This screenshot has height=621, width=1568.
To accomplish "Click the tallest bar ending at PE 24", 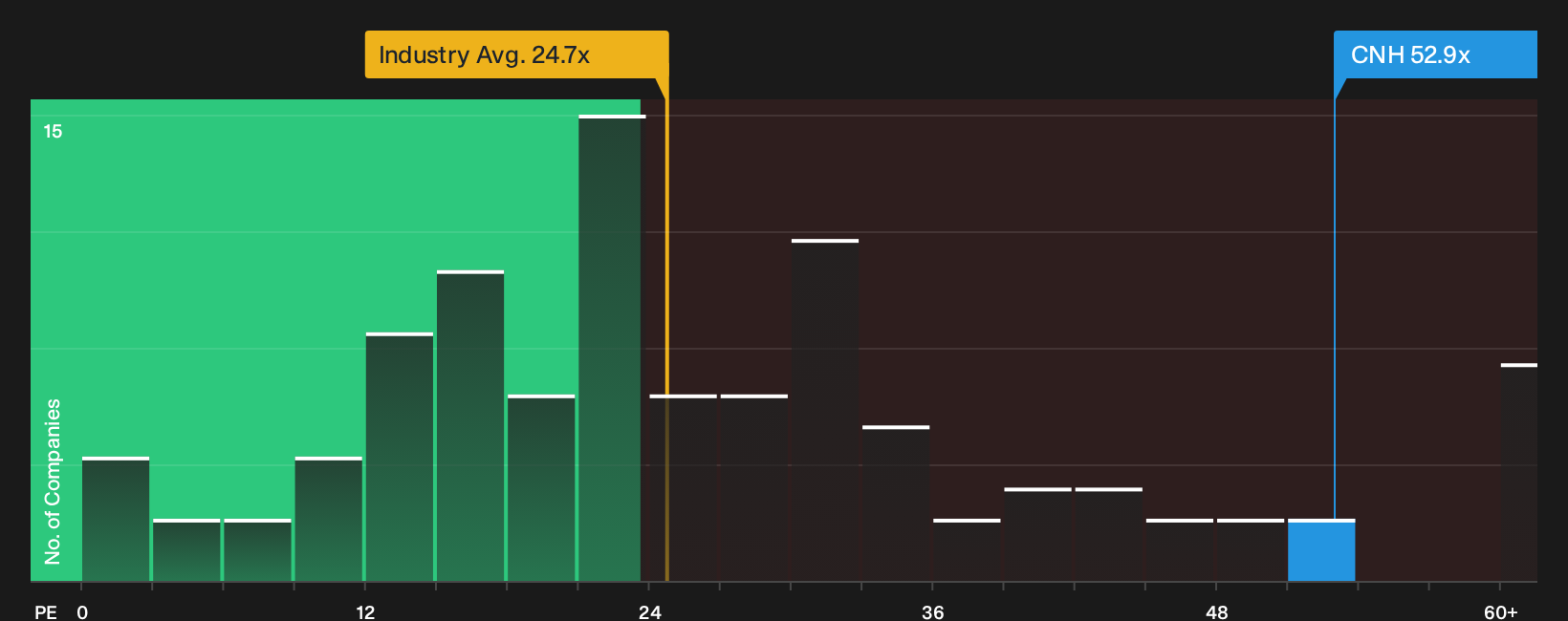I will point(612,348).
